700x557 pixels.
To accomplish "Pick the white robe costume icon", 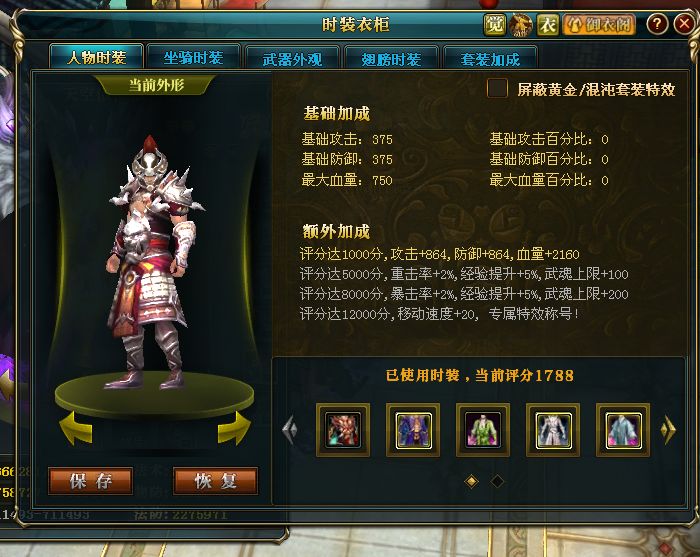I will [553, 430].
